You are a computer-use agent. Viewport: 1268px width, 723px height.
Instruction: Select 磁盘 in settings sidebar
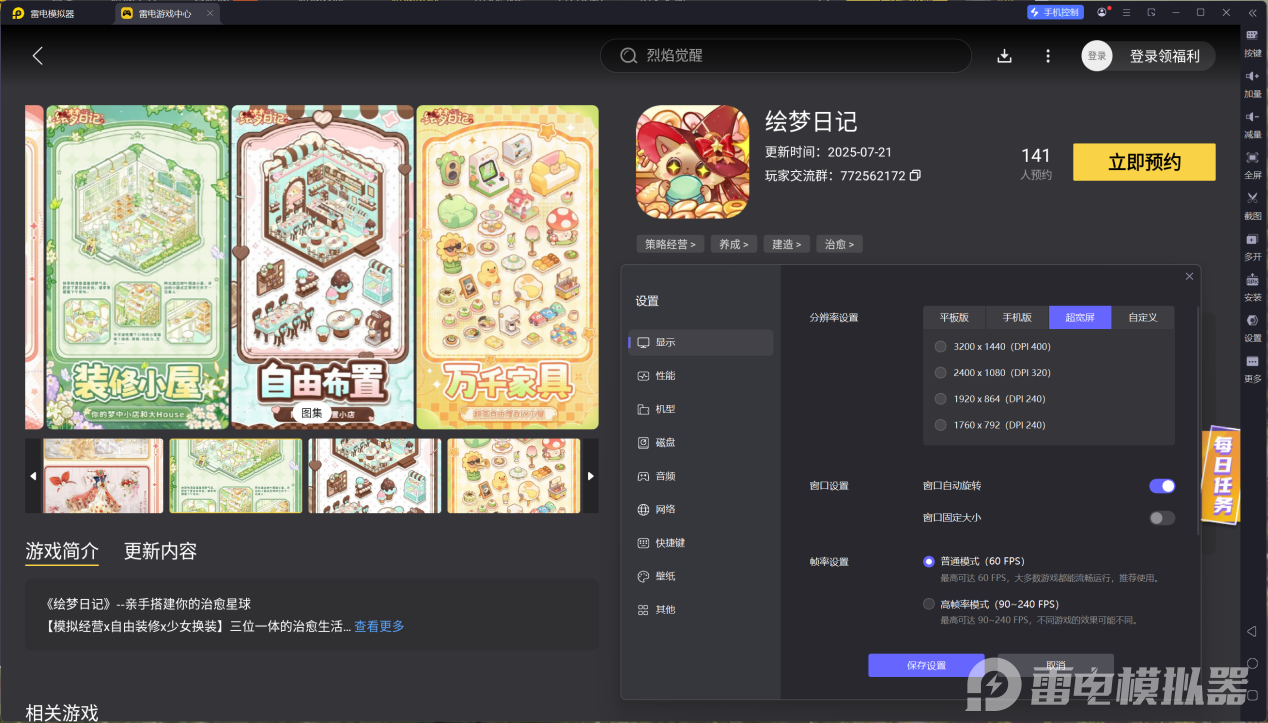[700, 443]
